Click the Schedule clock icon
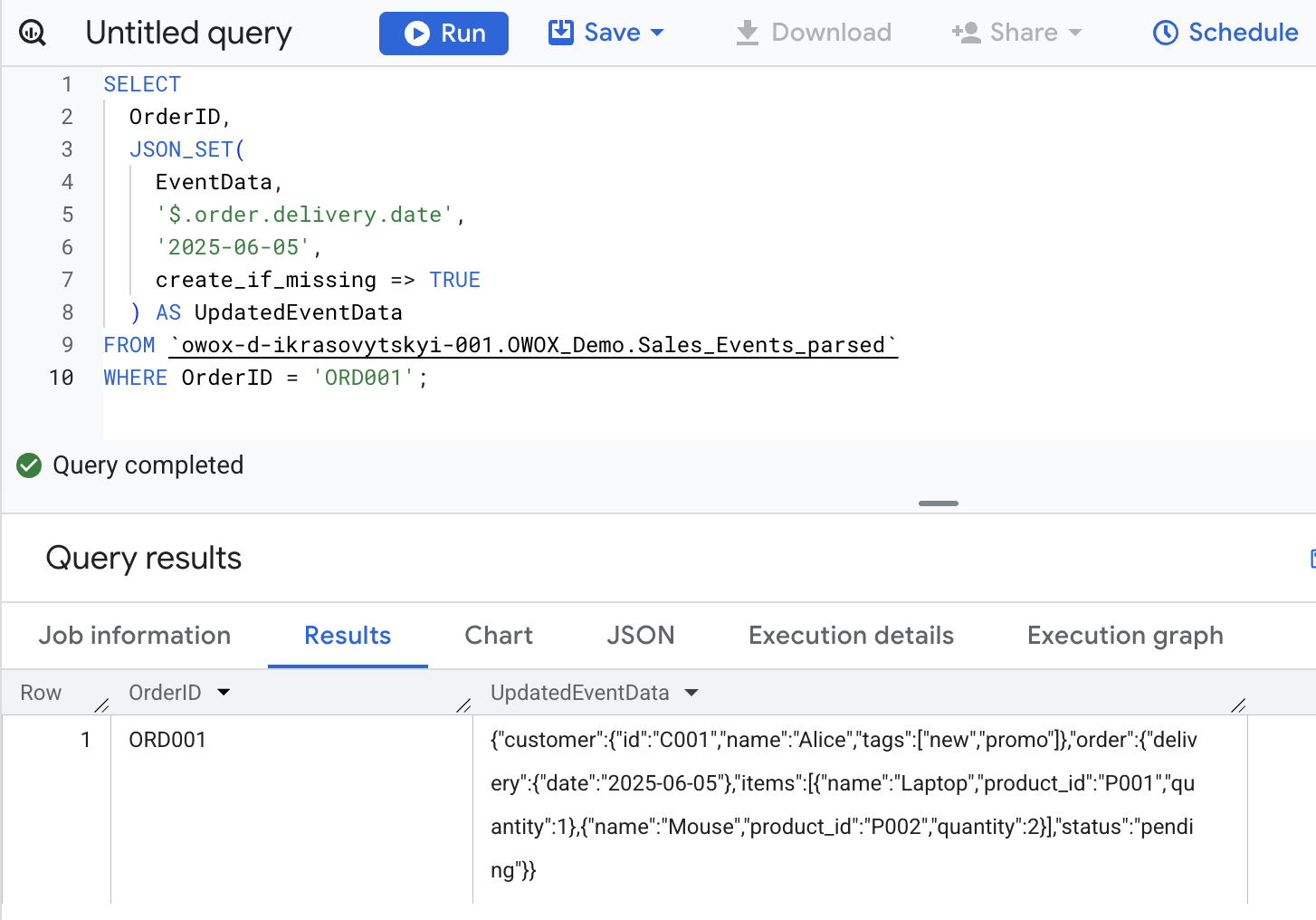 click(1166, 34)
